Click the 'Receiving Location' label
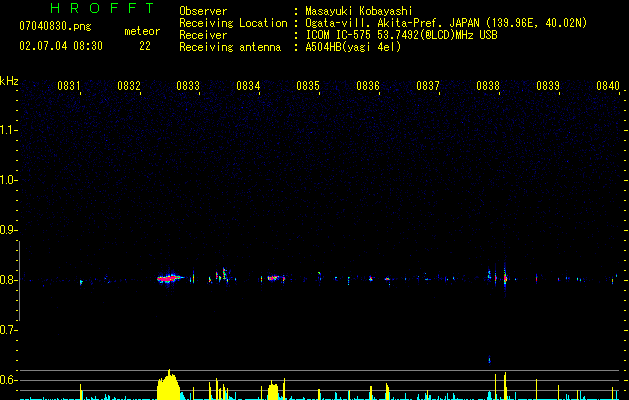Image resolution: width=629 pixels, height=400 pixels. pyautogui.click(x=233, y=23)
